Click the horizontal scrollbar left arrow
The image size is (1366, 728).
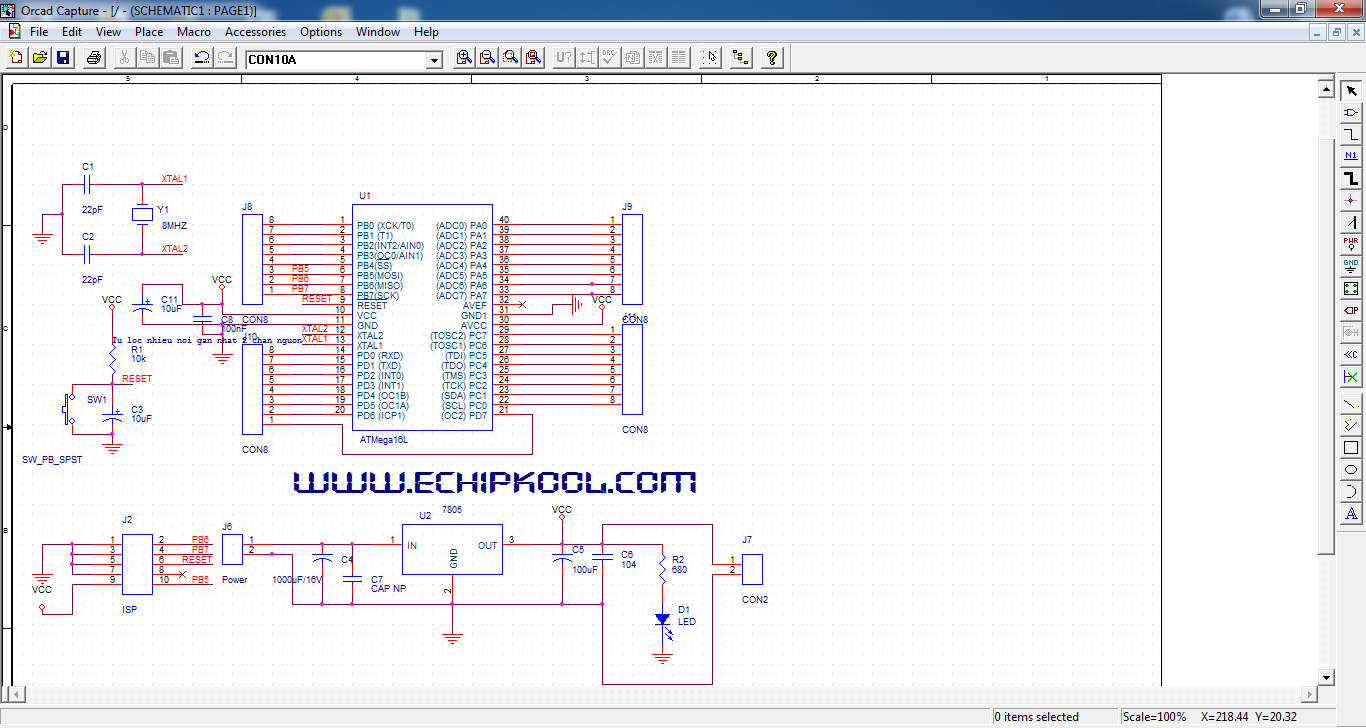(x=15, y=693)
